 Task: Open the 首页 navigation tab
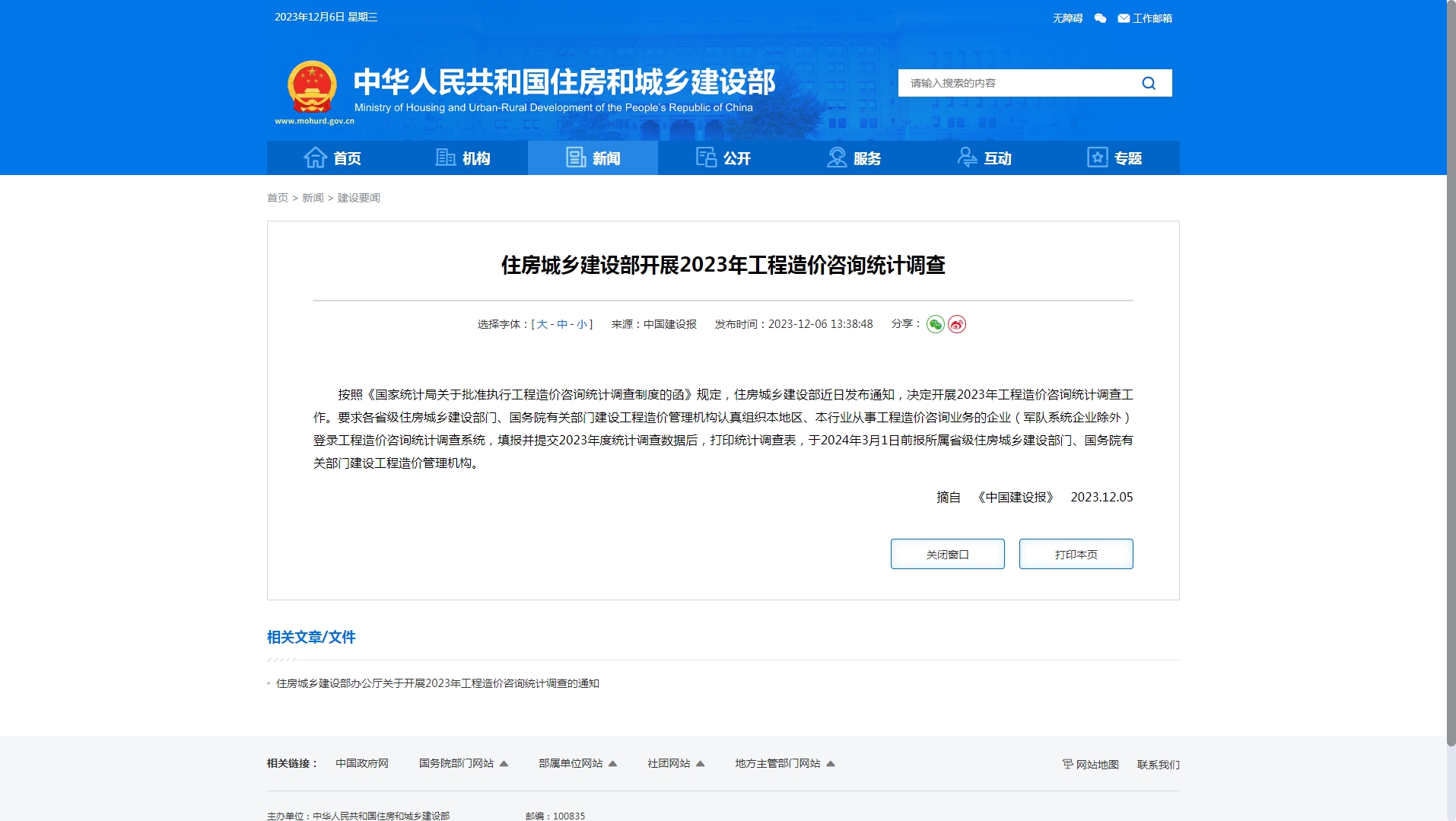[332, 158]
